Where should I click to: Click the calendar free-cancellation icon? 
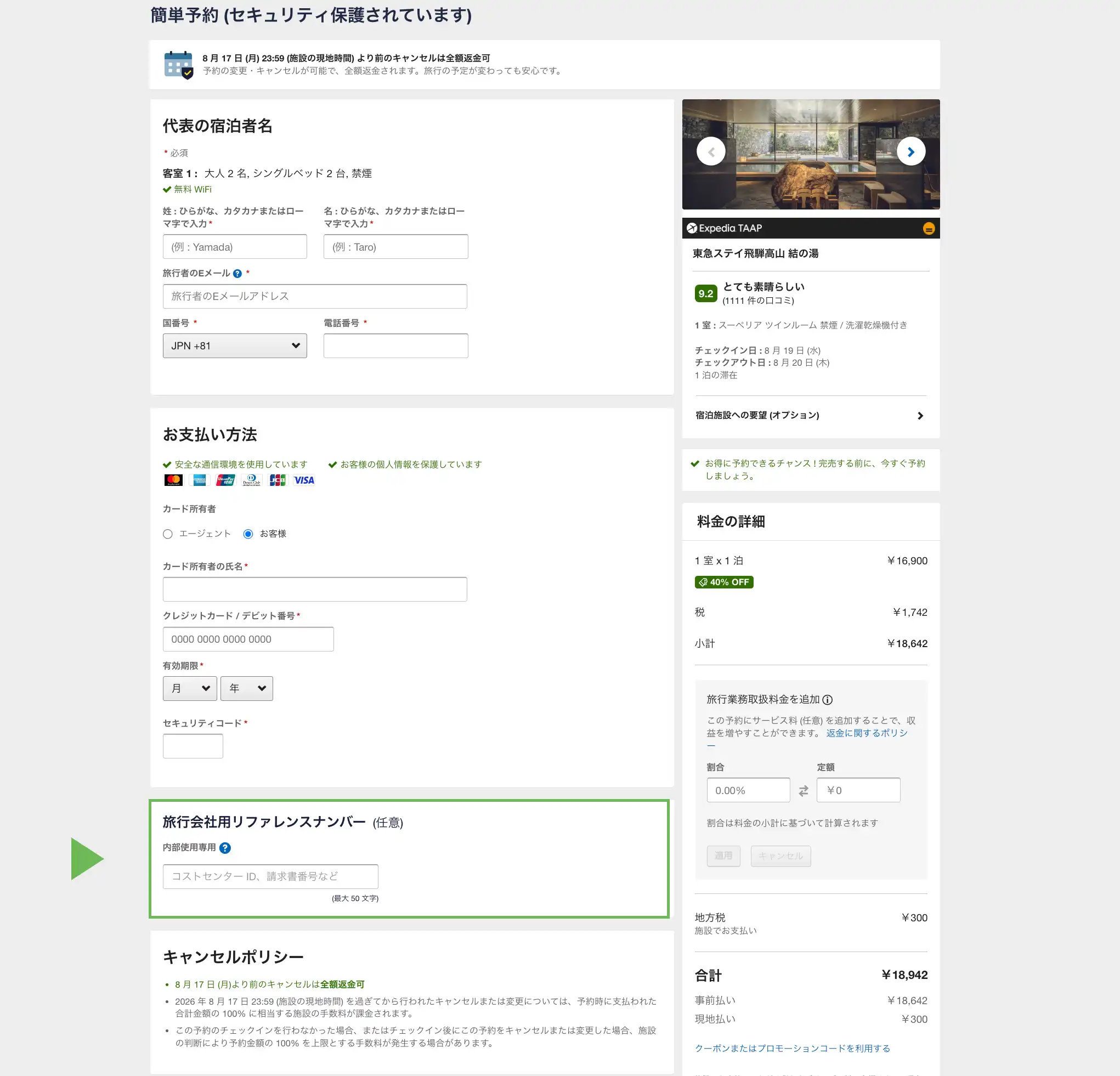point(178,65)
